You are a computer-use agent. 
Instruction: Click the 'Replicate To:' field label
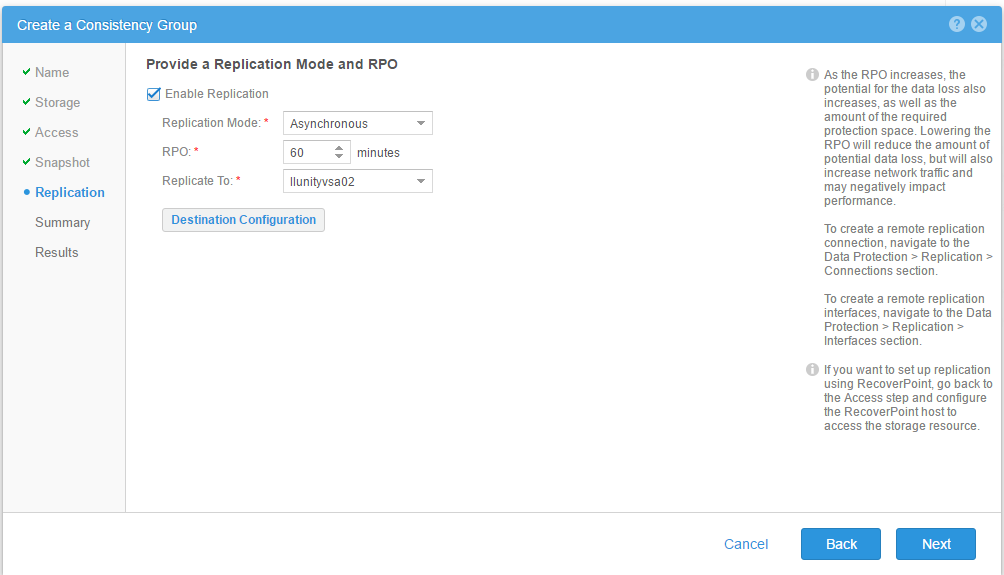[197, 181]
